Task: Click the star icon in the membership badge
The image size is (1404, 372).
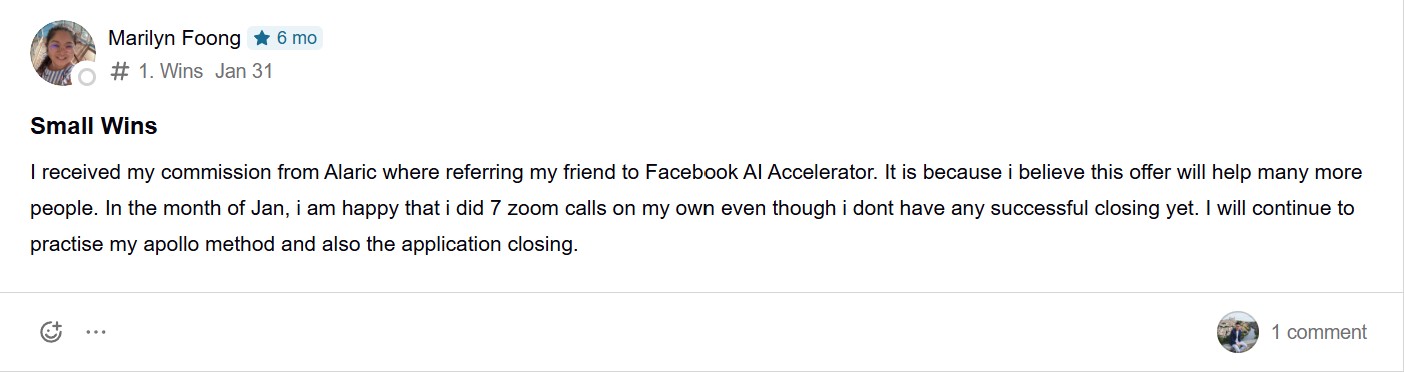Action: tap(262, 38)
